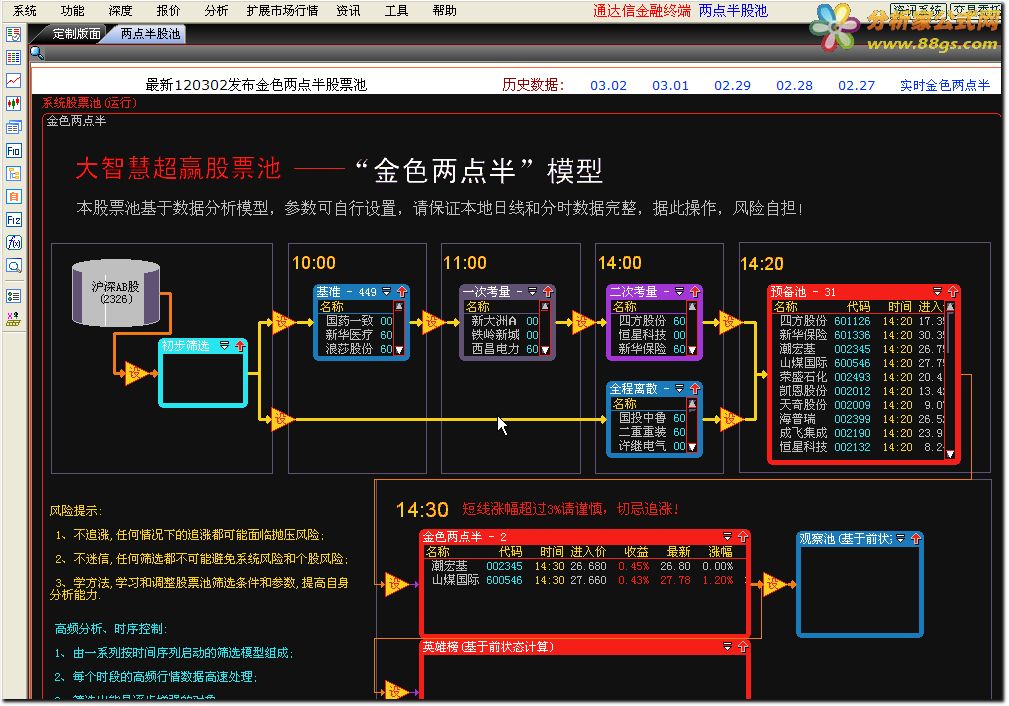Expand the 预备池 box dropdown arrow
This screenshot has height=706, width=1009.
pyautogui.click(x=937, y=292)
